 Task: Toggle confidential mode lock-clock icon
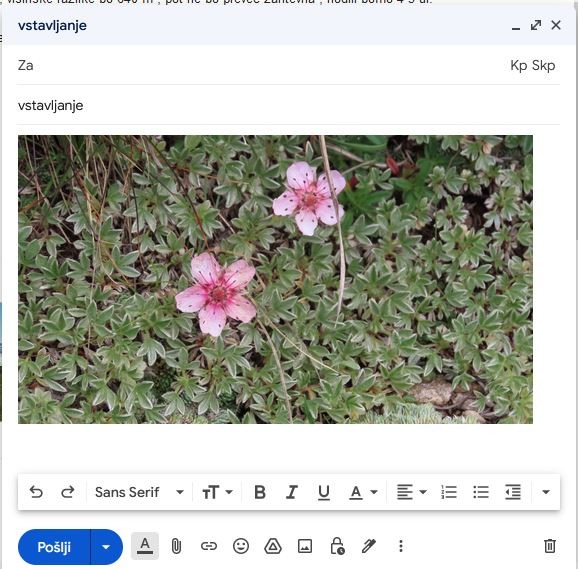(x=337, y=546)
